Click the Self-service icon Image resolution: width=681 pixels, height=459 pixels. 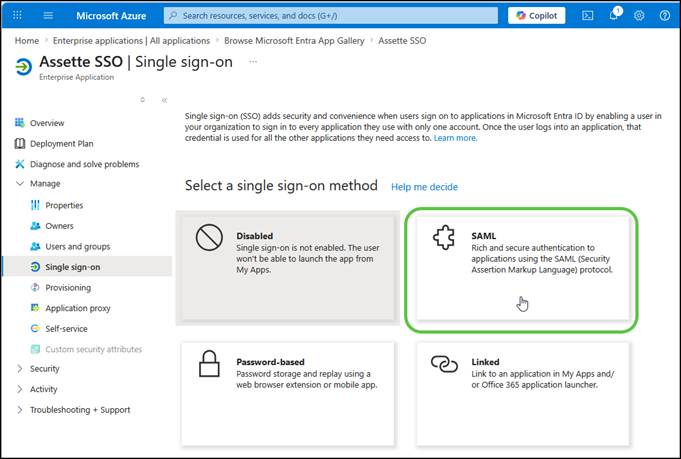(x=35, y=329)
